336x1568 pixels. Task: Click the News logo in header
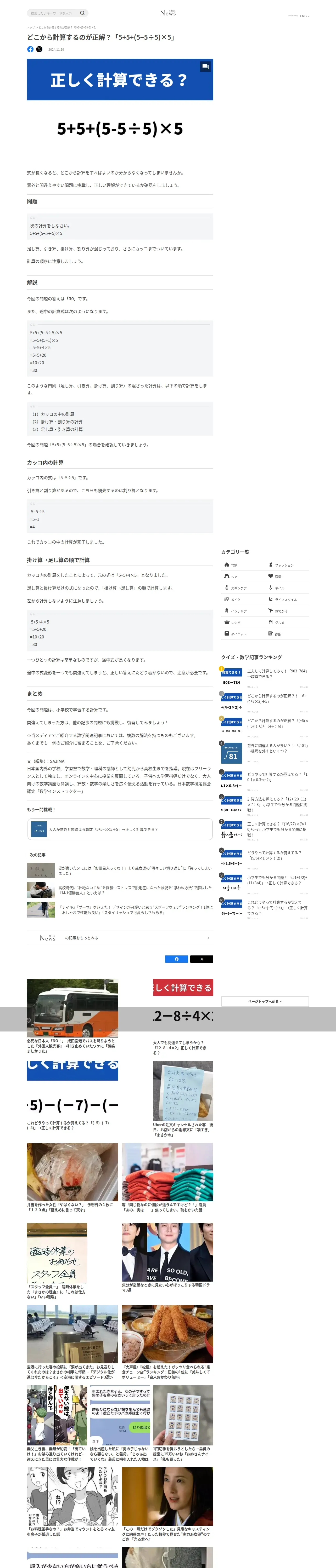coord(168,13)
